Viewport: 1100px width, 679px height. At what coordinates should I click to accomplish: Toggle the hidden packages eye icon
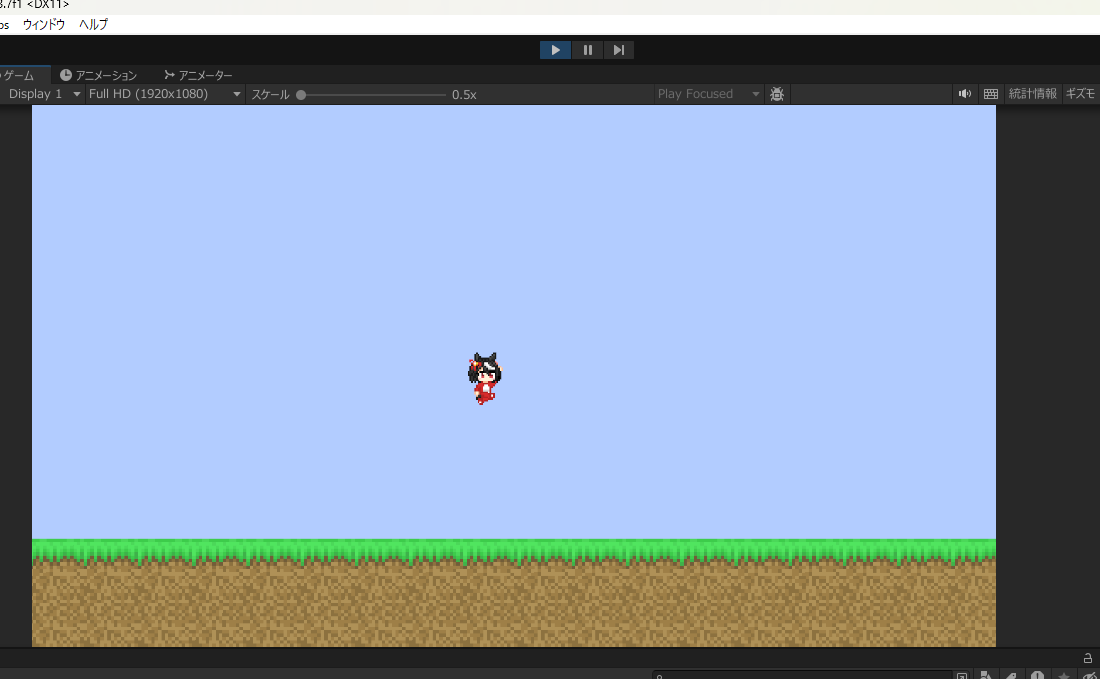(x=1089, y=675)
